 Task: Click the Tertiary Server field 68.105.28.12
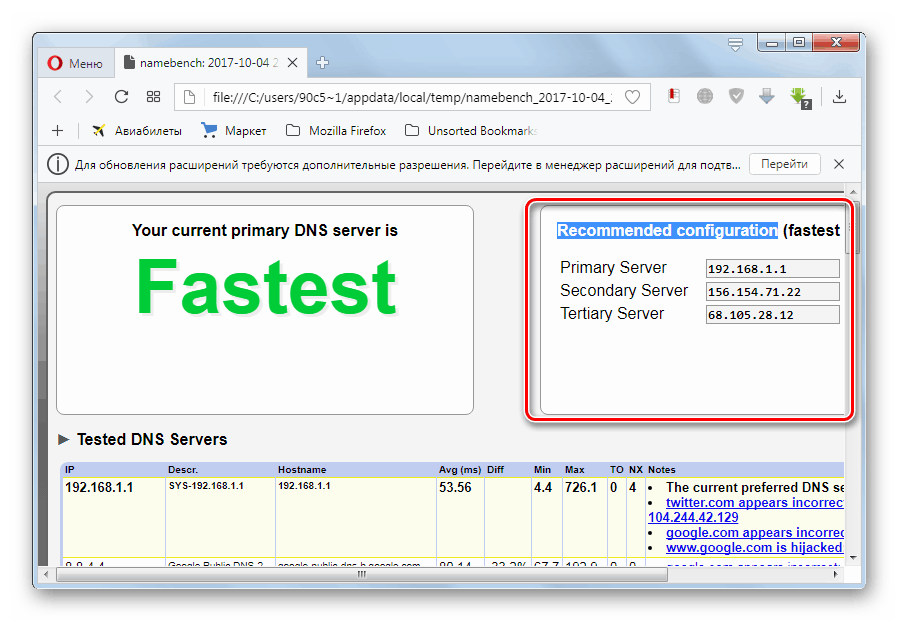(x=772, y=314)
